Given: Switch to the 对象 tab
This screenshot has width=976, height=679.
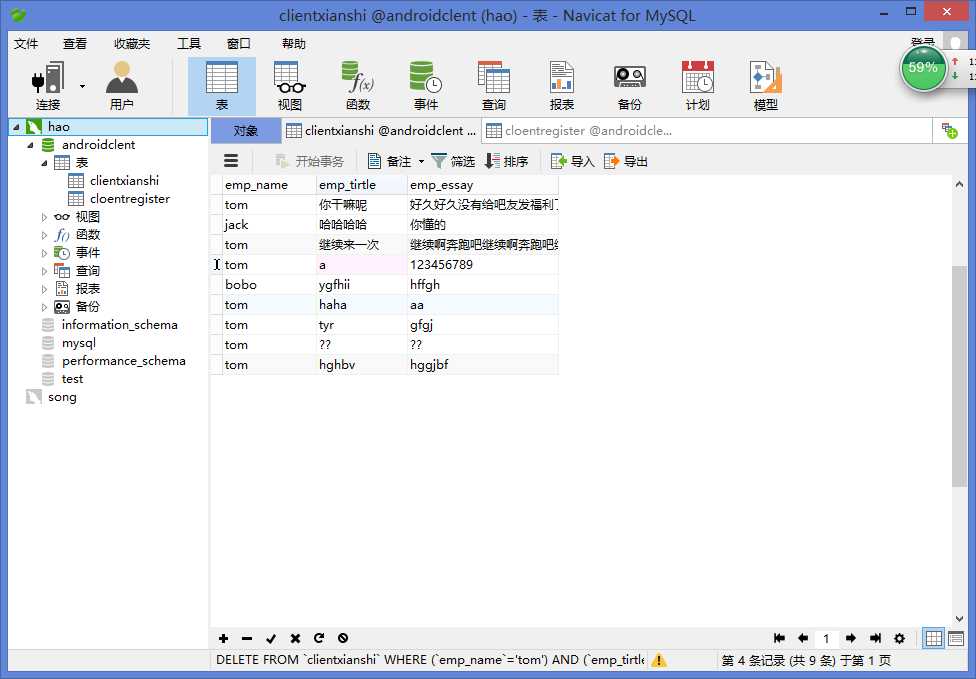Looking at the screenshot, I should 246,131.
